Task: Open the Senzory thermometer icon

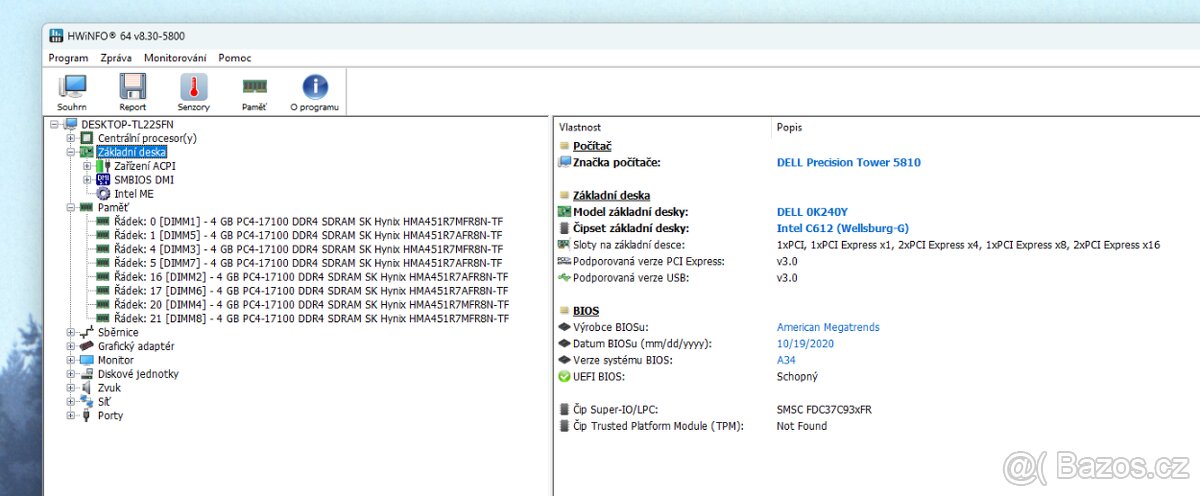Action: [193, 87]
